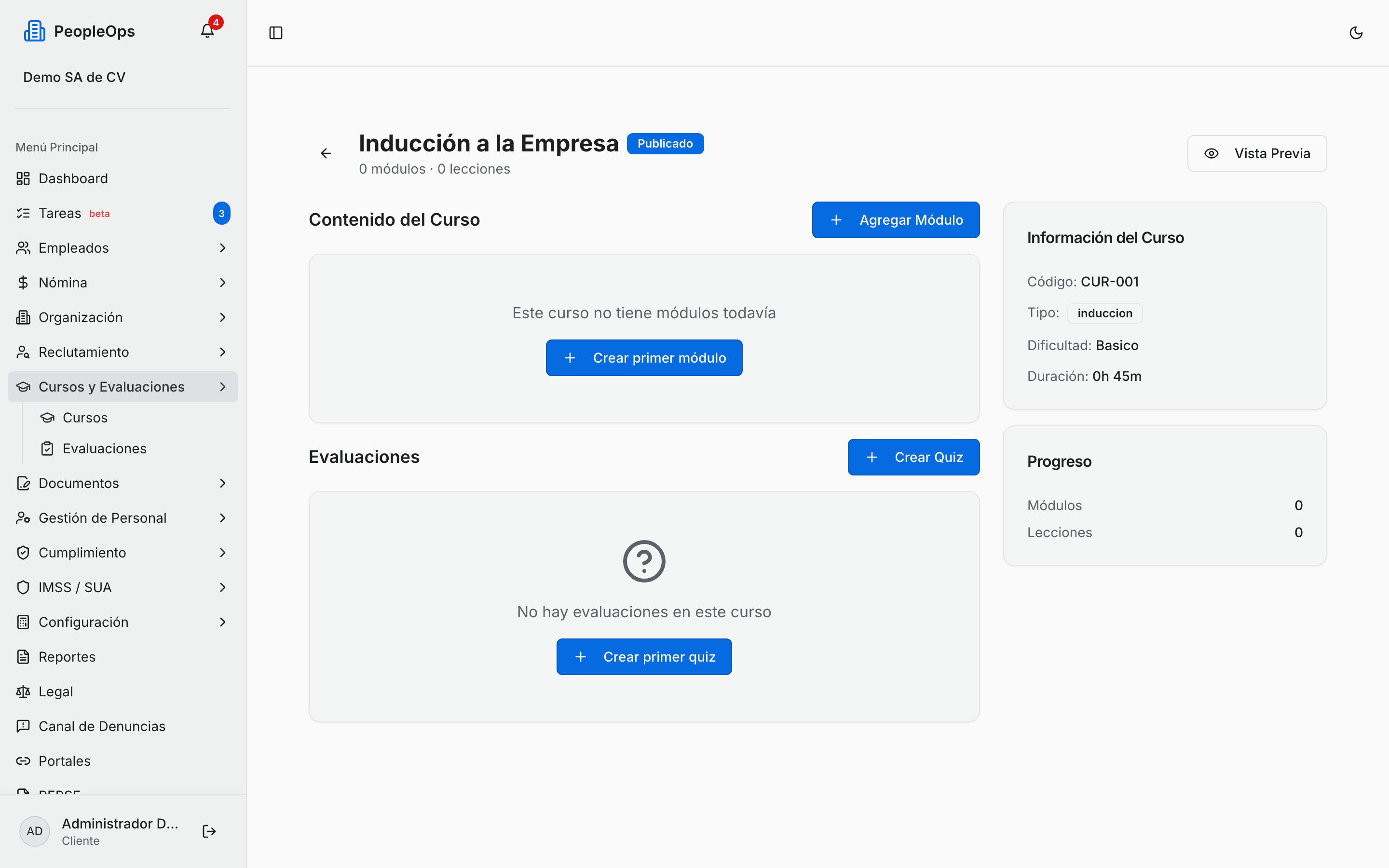
Task: Expand the Organización chevron
Action: coord(223,317)
